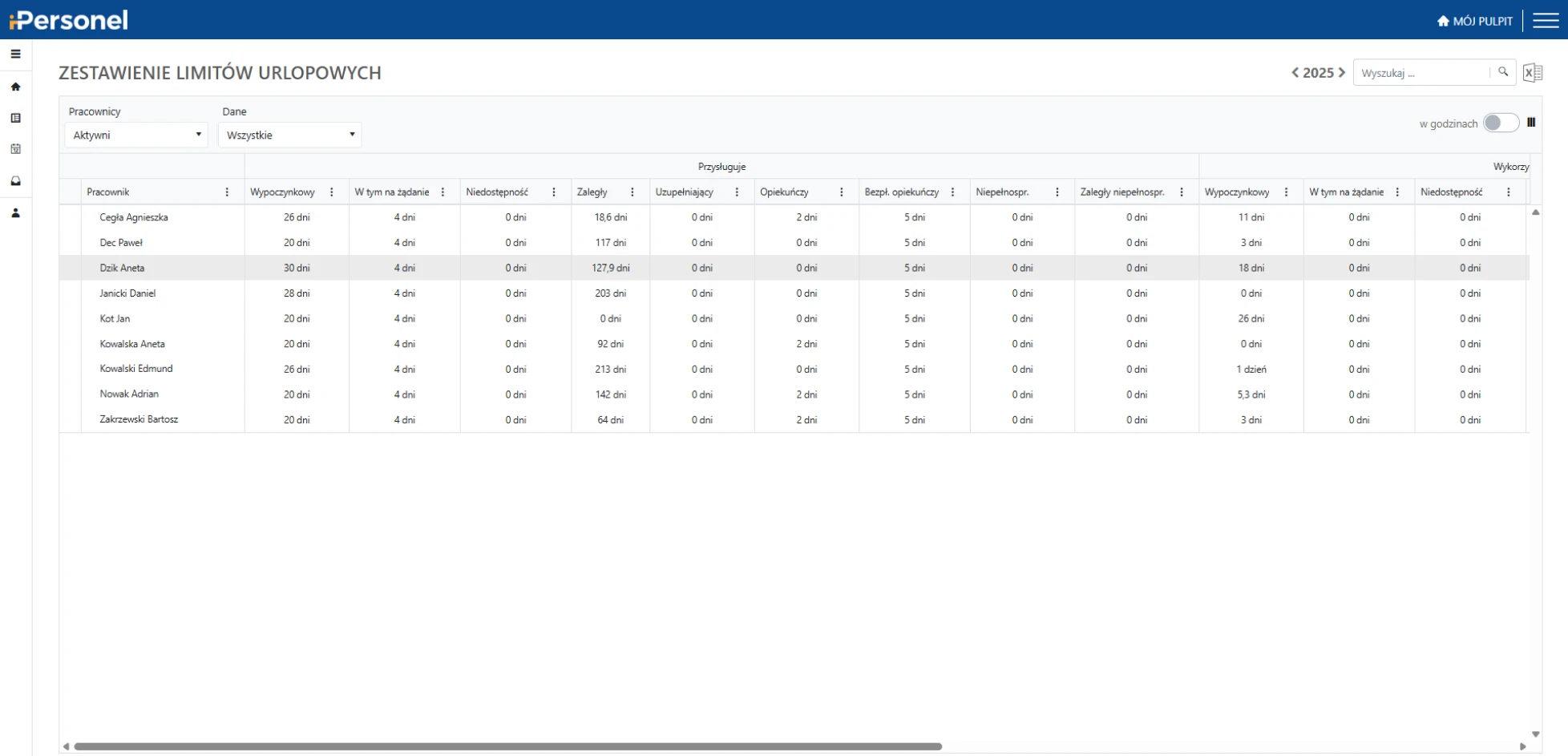Screen dimensions: 1568x756
Task: Open the user profile icon in sidebar
Action: pyautogui.click(x=15, y=213)
